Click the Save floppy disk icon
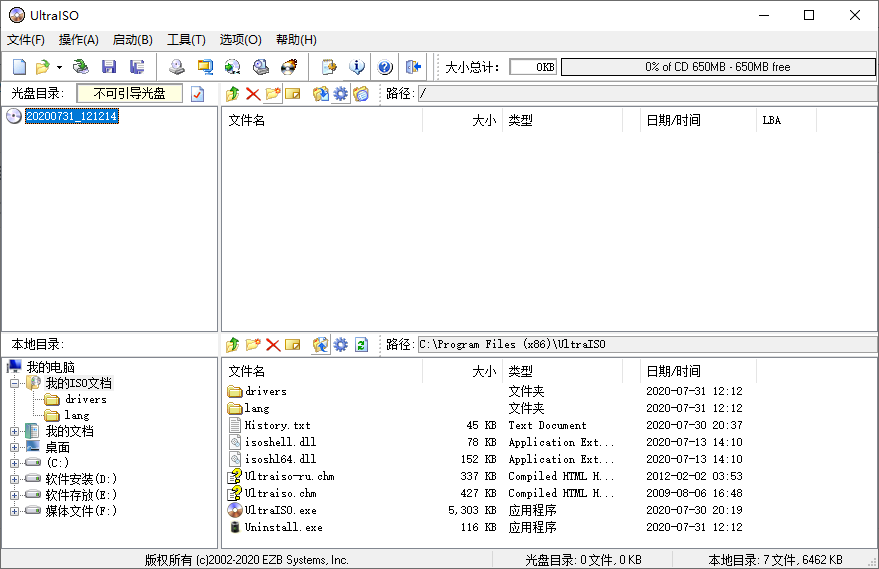879x569 pixels. tap(109, 67)
